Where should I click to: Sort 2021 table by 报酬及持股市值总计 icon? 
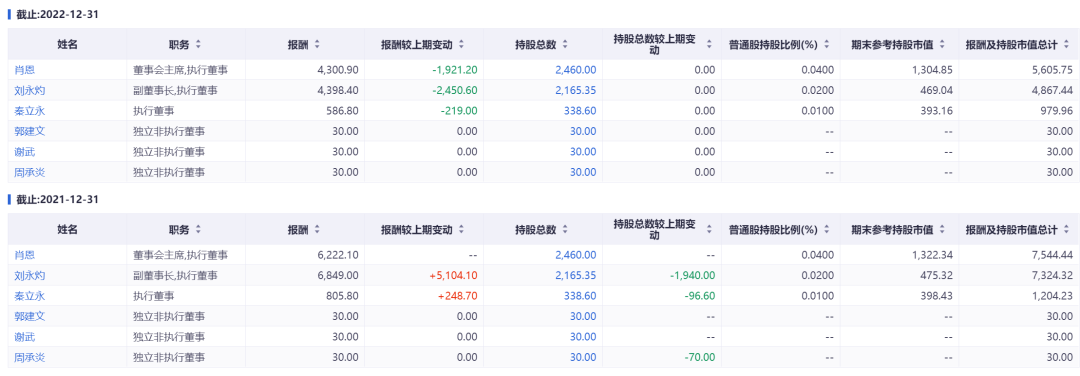(x=1066, y=229)
